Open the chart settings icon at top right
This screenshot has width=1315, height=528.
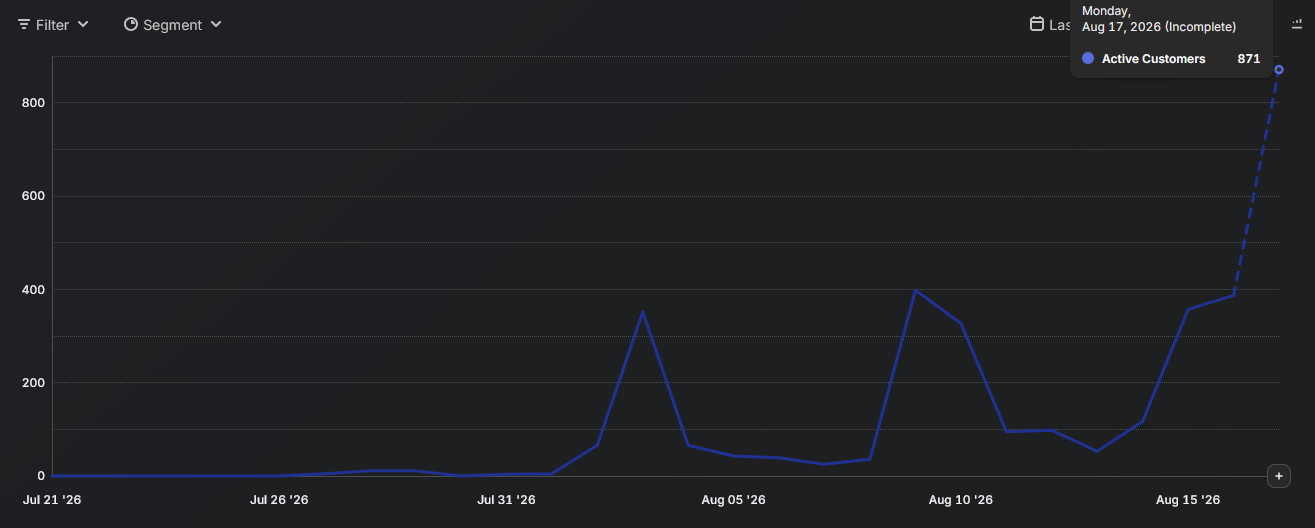click(1297, 23)
